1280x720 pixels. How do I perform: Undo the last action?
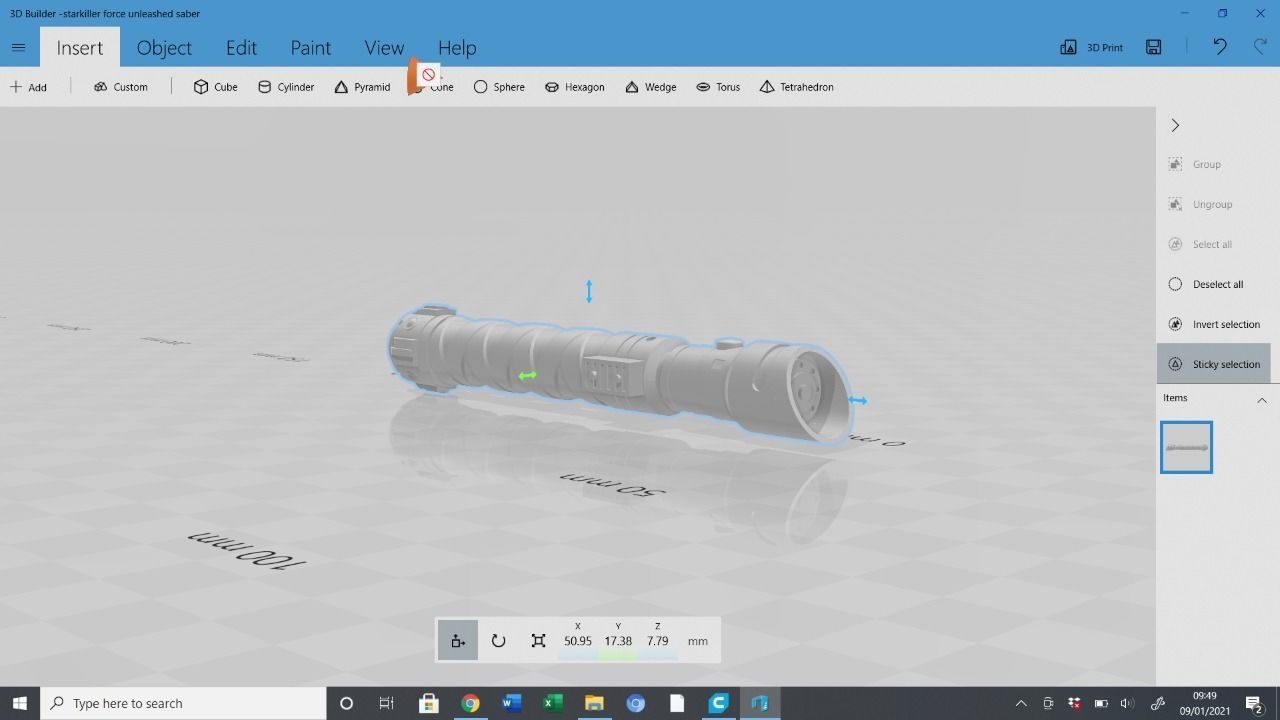click(x=1219, y=47)
